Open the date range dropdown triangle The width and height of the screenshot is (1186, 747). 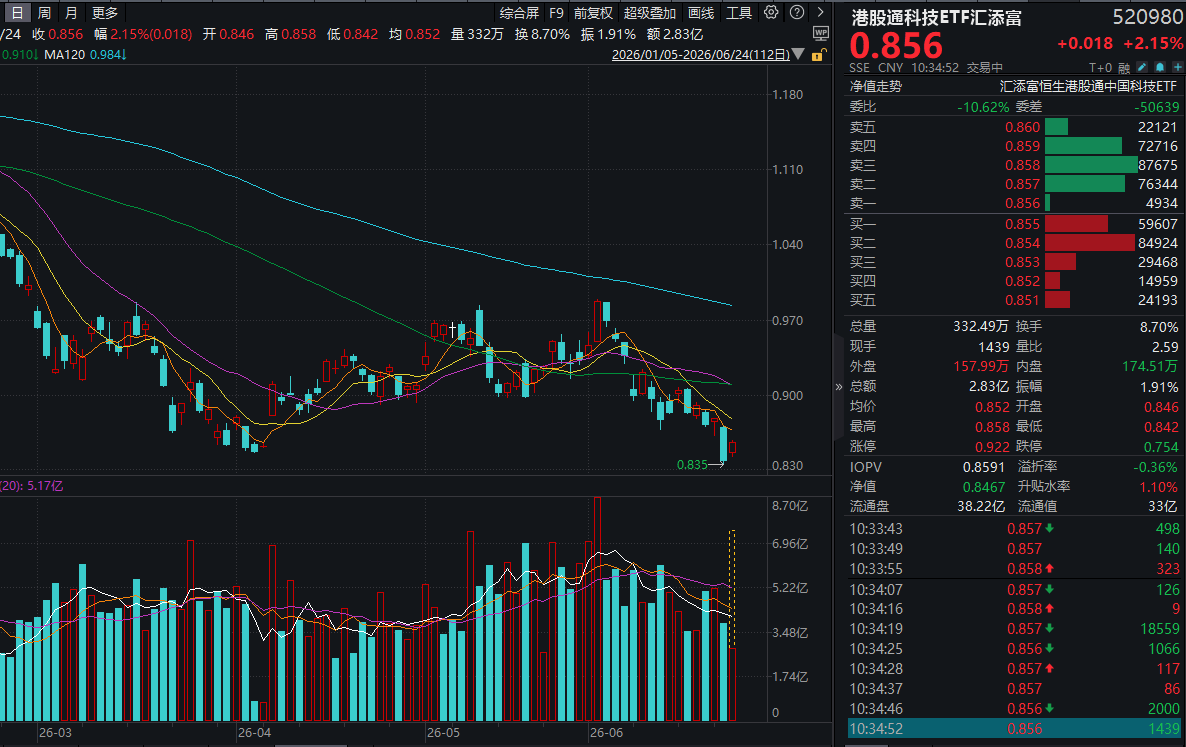tap(798, 54)
